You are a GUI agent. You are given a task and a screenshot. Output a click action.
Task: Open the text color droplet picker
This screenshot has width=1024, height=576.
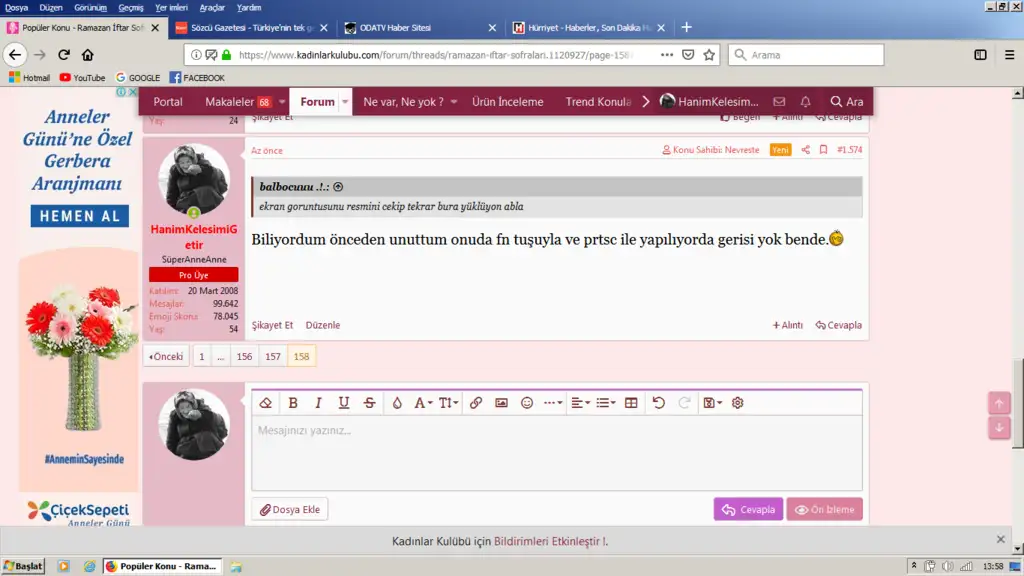click(x=397, y=403)
